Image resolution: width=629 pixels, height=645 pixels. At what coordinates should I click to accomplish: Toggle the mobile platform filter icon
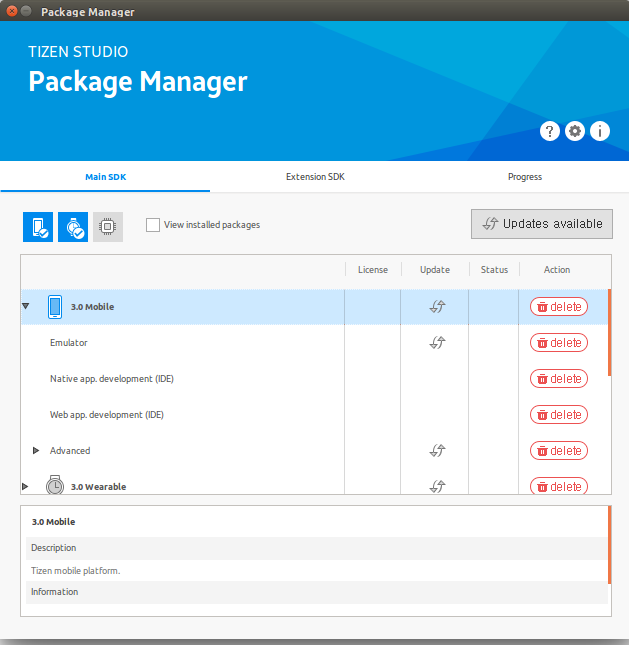point(38,227)
